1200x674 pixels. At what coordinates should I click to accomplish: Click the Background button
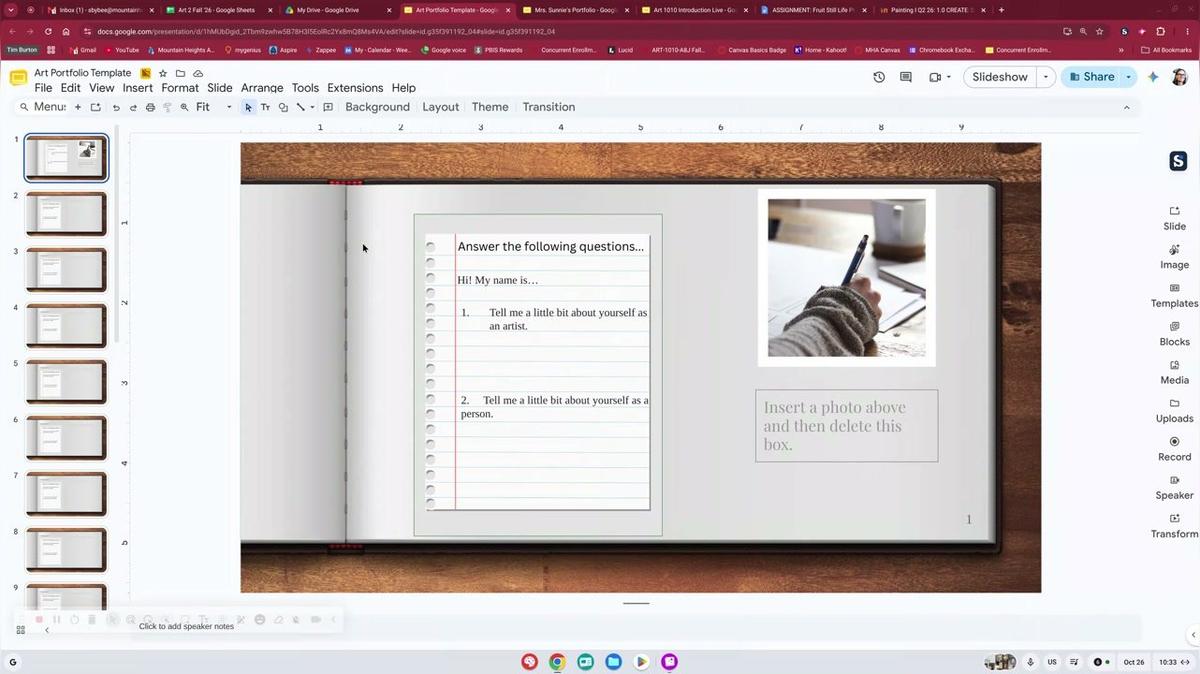coord(377,107)
